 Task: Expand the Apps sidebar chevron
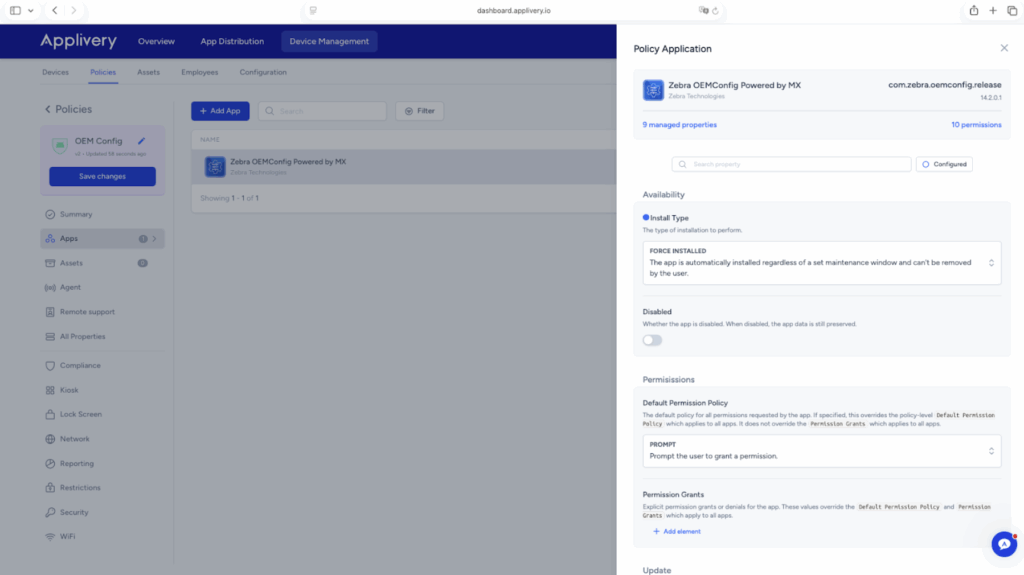(x=154, y=239)
